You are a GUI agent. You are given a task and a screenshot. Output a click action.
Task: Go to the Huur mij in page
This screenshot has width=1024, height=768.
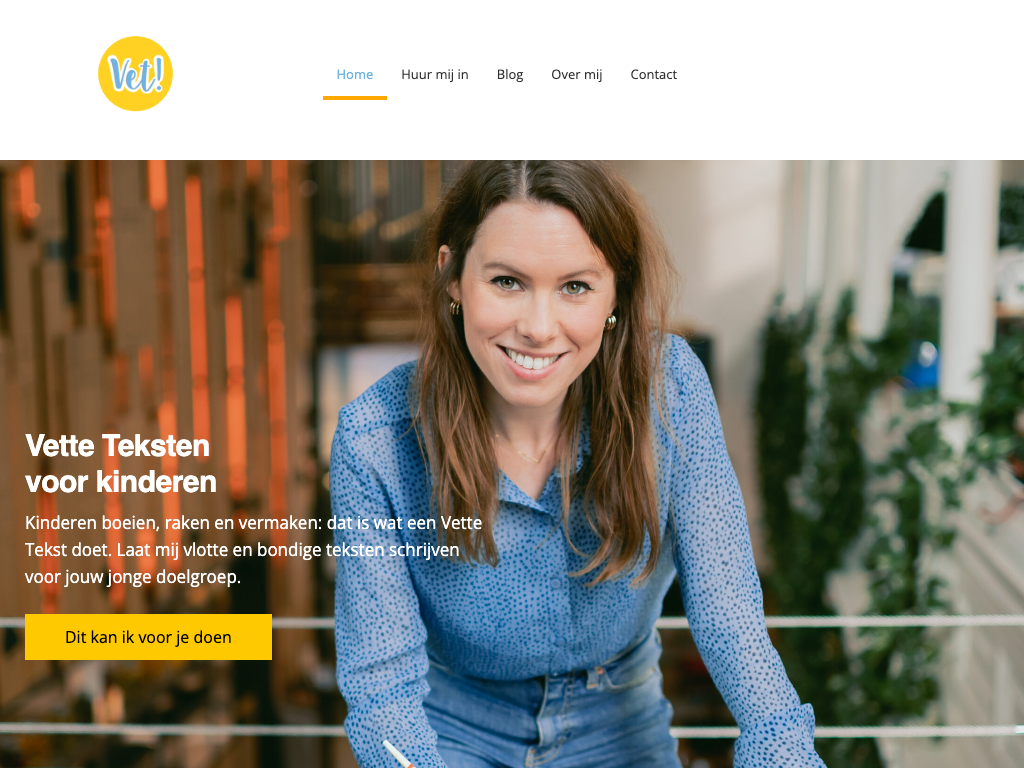pyautogui.click(x=435, y=74)
